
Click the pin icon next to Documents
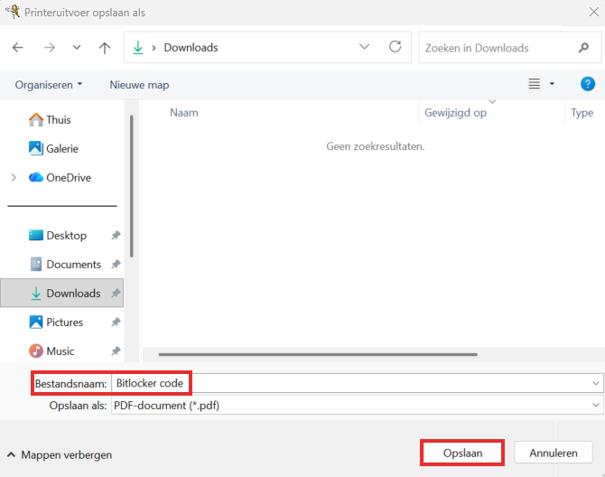(x=116, y=264)
